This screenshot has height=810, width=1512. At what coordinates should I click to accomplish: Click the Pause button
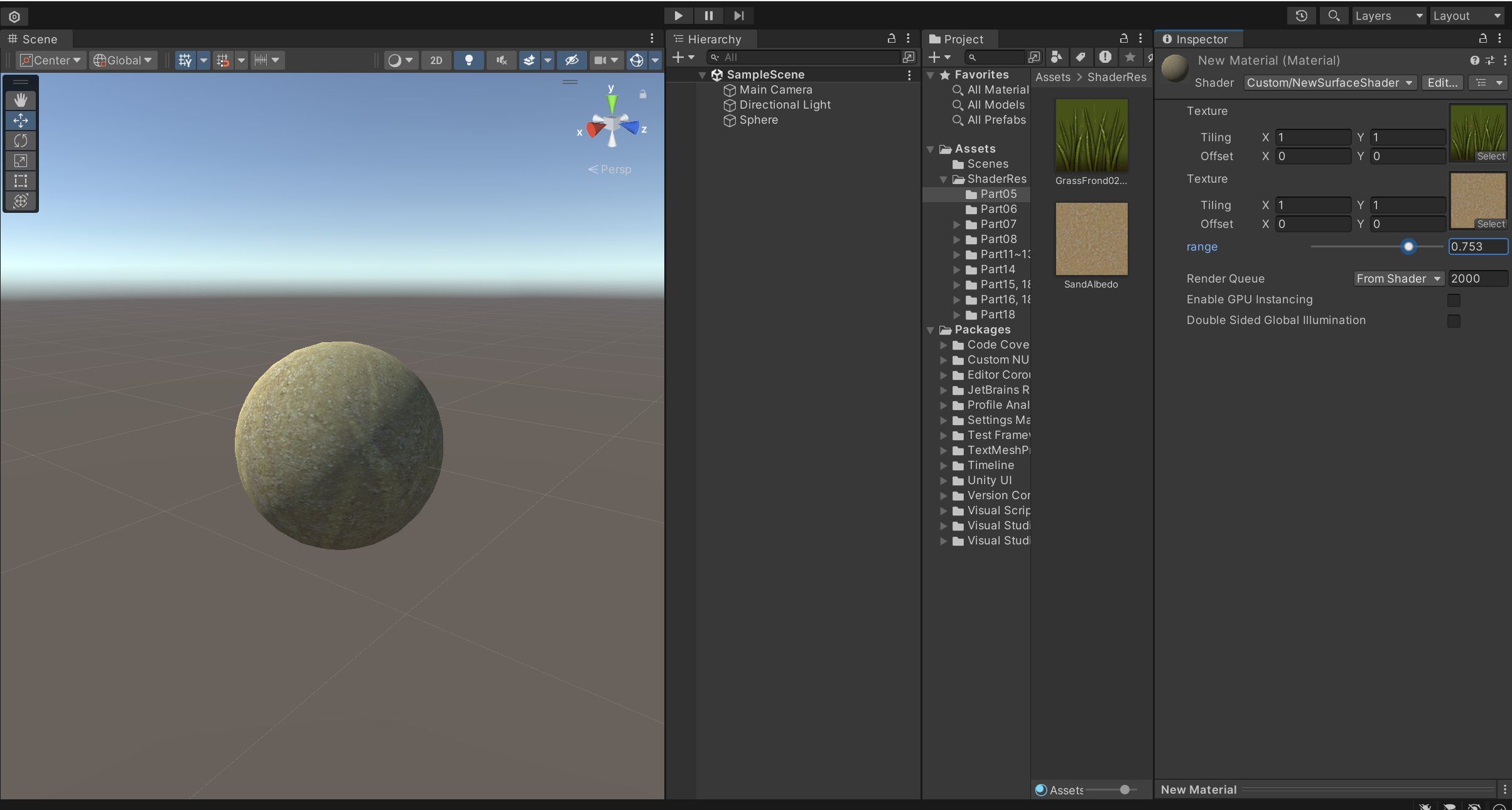(708, 16)
